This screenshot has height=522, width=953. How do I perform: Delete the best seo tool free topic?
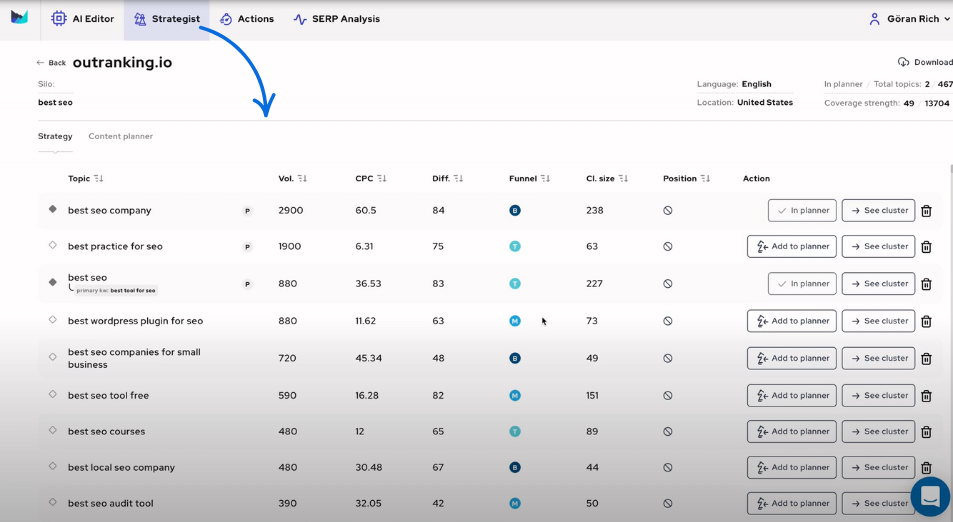coord(926,396)
